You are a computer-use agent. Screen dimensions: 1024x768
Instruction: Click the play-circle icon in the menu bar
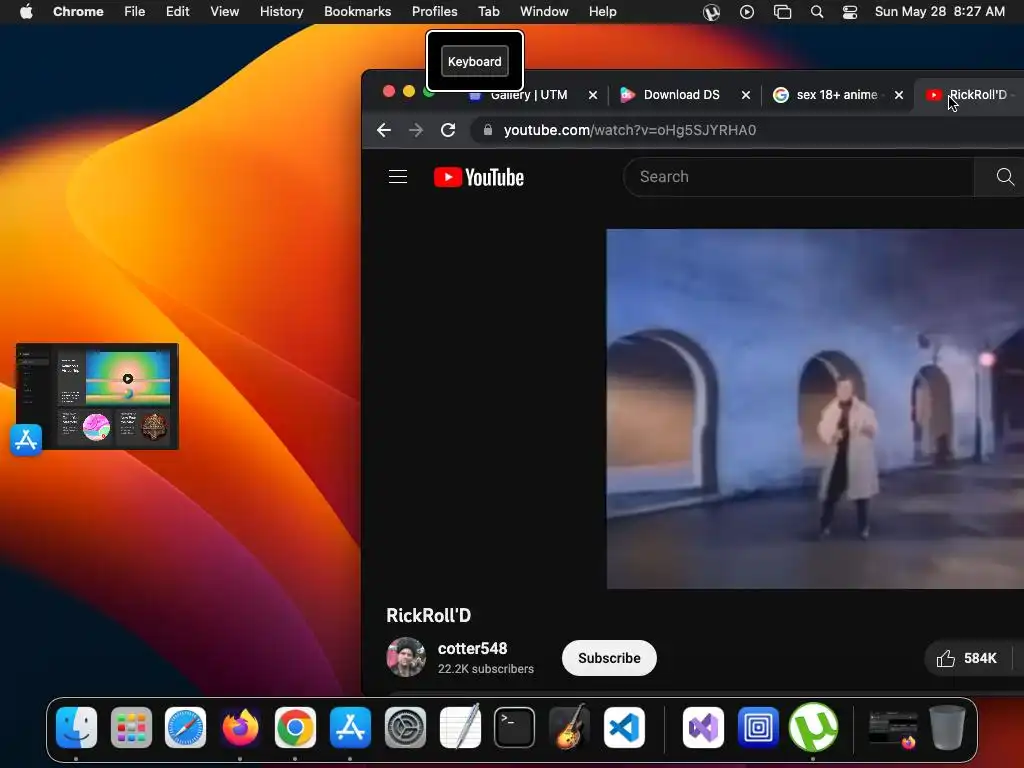pos(746,12)
